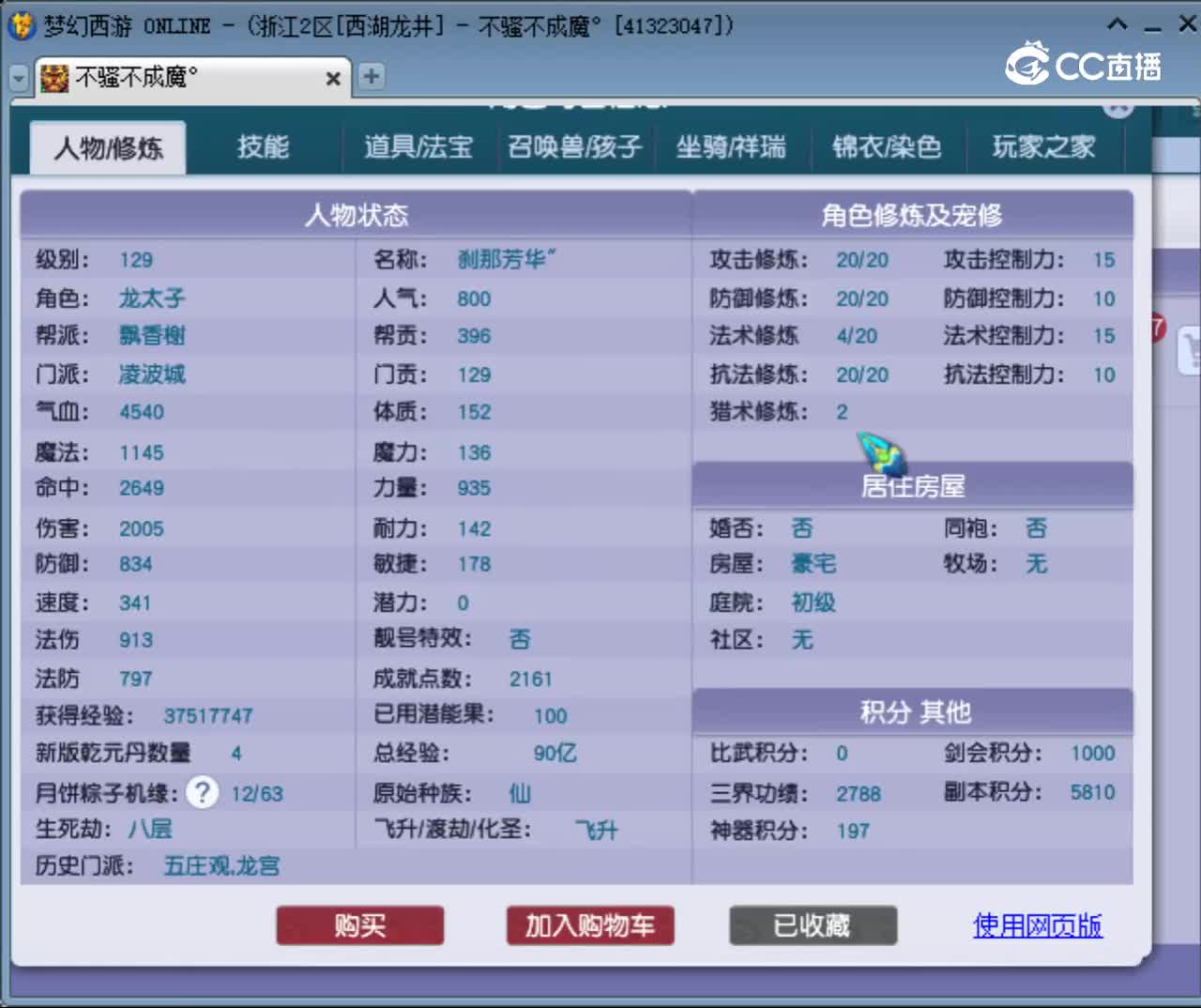The width and height of the screenshot is (1201, 1008).
Task: Open the 使用网页版 link
Action: coord(1038,925)
